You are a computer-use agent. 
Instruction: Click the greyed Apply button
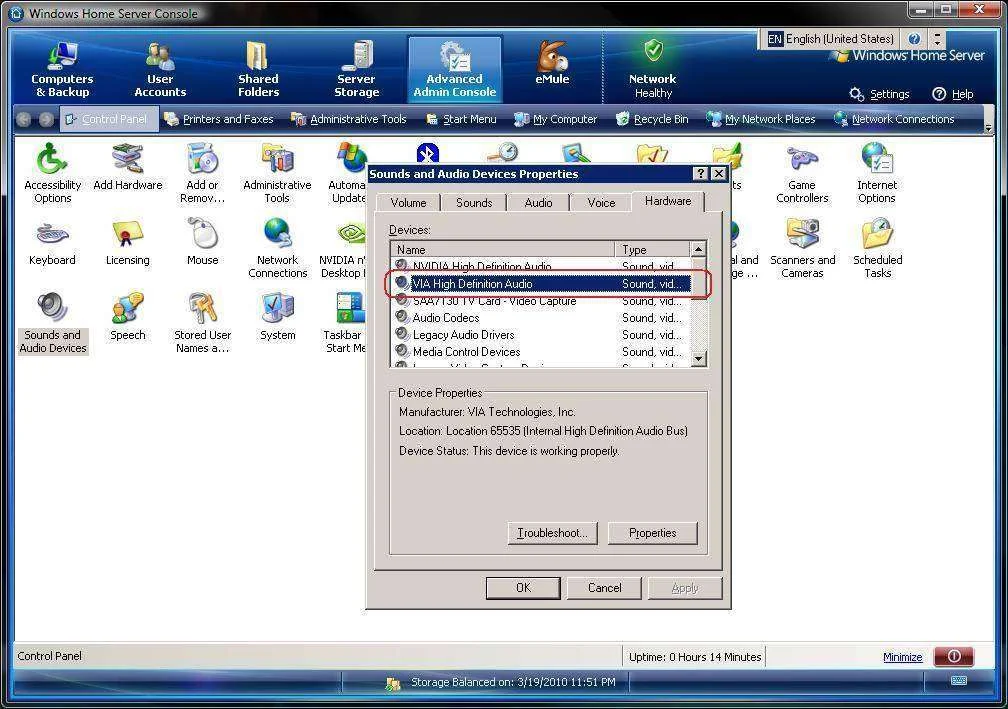coord(685,588)
